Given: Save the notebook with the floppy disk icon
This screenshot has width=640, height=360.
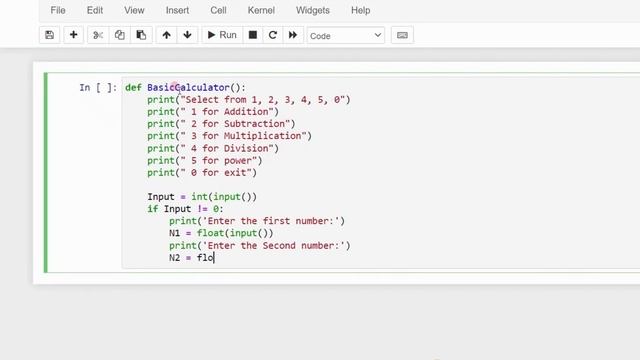Looking at the screenshot, I should pos(49,35).
